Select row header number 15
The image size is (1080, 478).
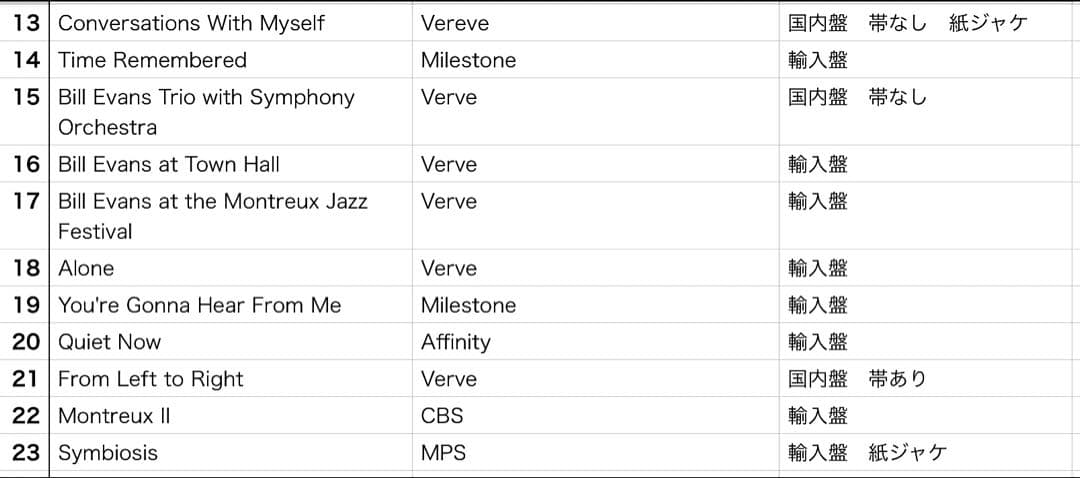coord(26,97)
